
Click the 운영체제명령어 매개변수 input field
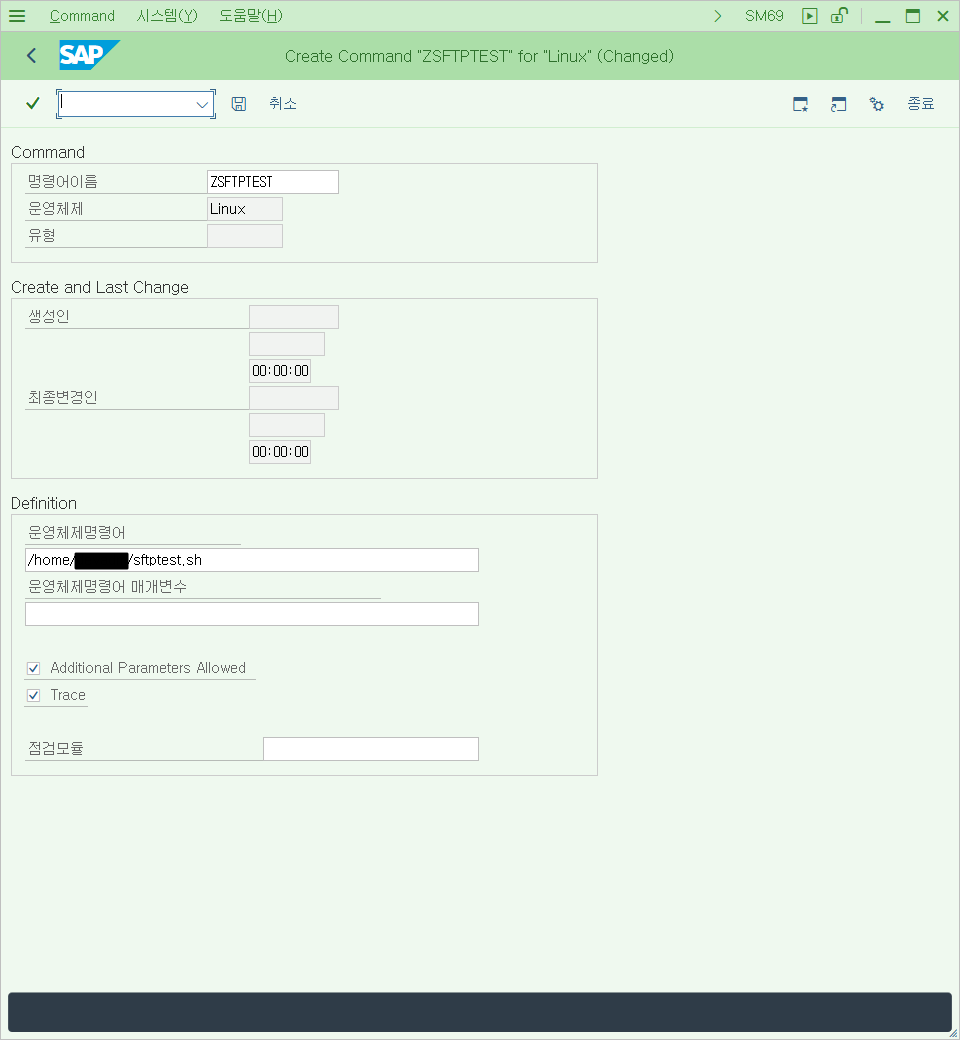pos(252,614)
